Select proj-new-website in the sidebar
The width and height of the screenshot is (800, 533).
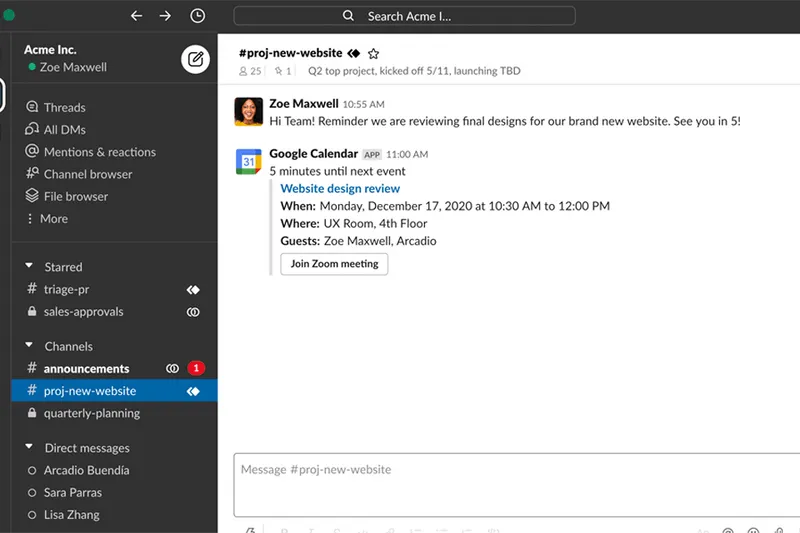114,391
